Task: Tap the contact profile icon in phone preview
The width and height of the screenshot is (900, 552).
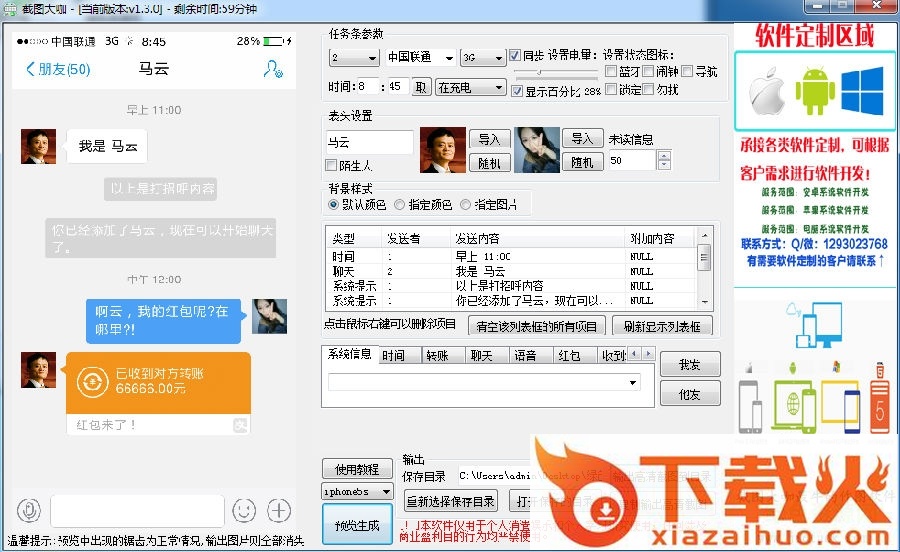Action: 273,69
